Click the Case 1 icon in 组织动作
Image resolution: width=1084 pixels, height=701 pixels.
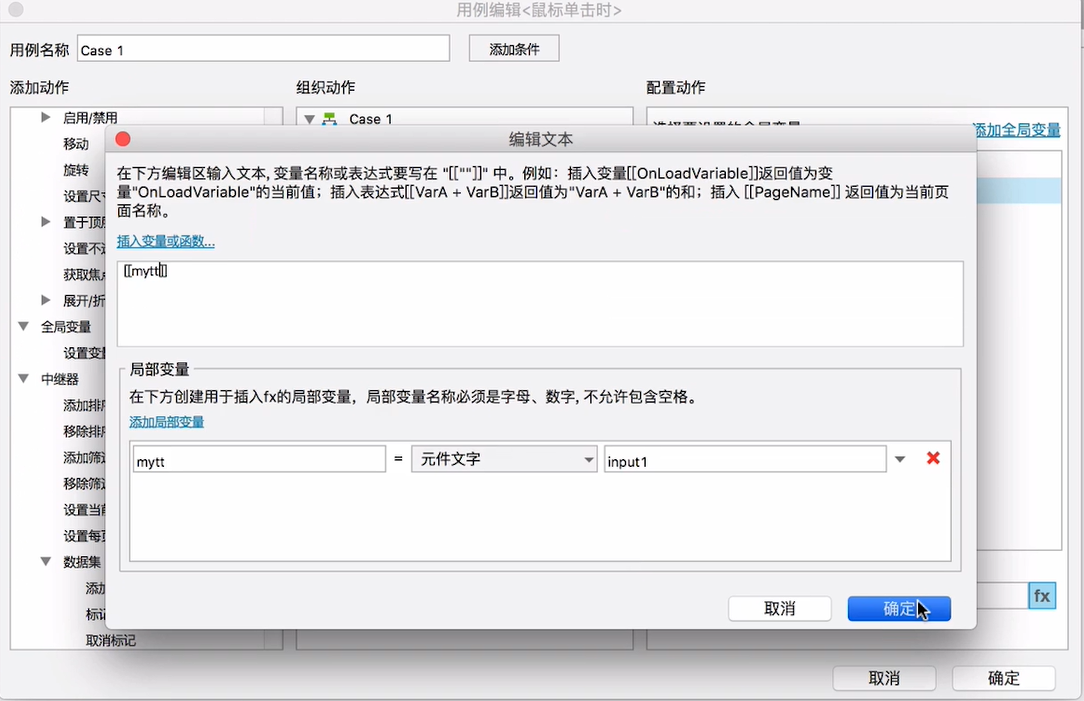[x=330, y=119]
